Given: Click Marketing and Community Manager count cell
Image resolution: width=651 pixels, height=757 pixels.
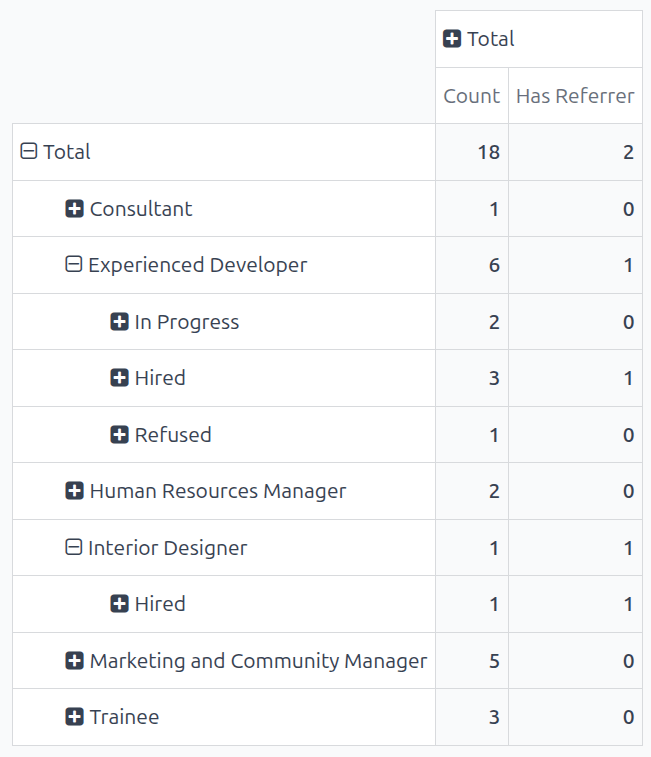Looking at the screenshot, I should tap(472, 661).
